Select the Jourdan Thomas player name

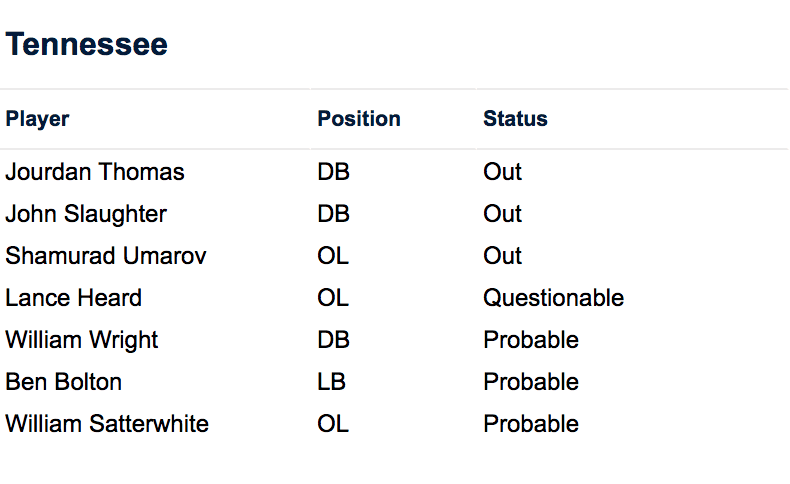(x=95, y=172)
